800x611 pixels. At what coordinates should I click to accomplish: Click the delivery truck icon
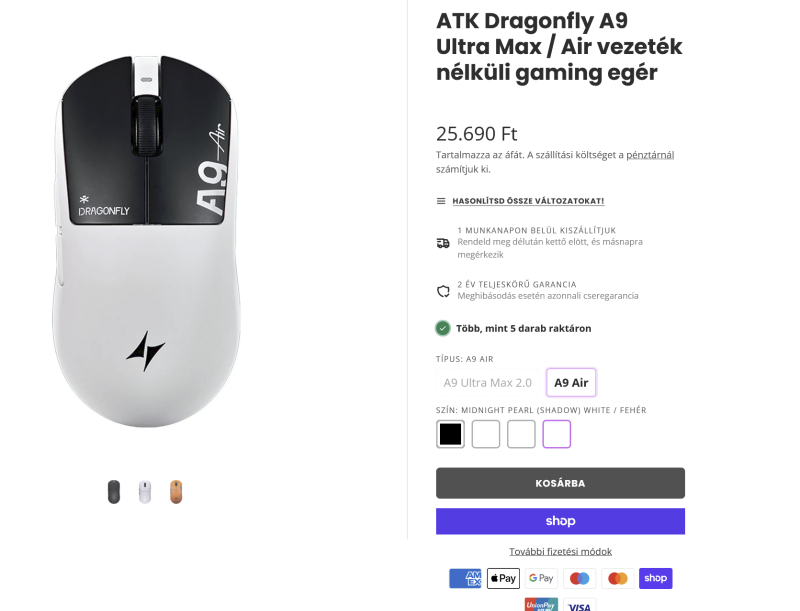point(443,243)
